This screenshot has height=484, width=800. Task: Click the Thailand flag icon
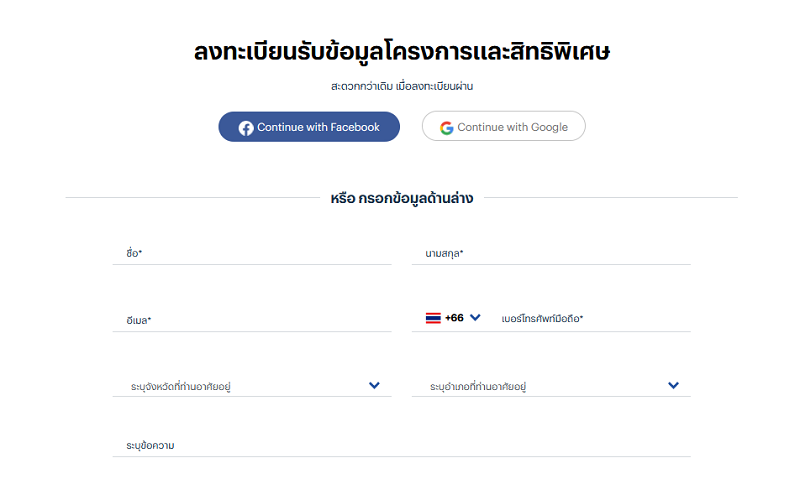(x=433, y=318)
